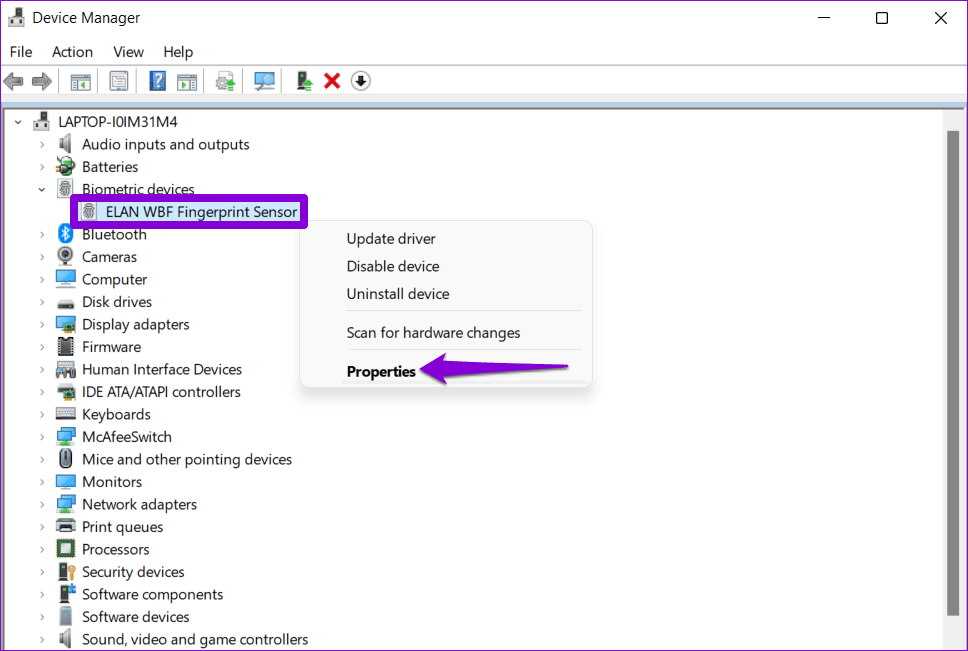Image resolution: width=968 pixels, height=651 pixels.
Task: Maximize the Device Manager window
Action: [x=882, y=18]
